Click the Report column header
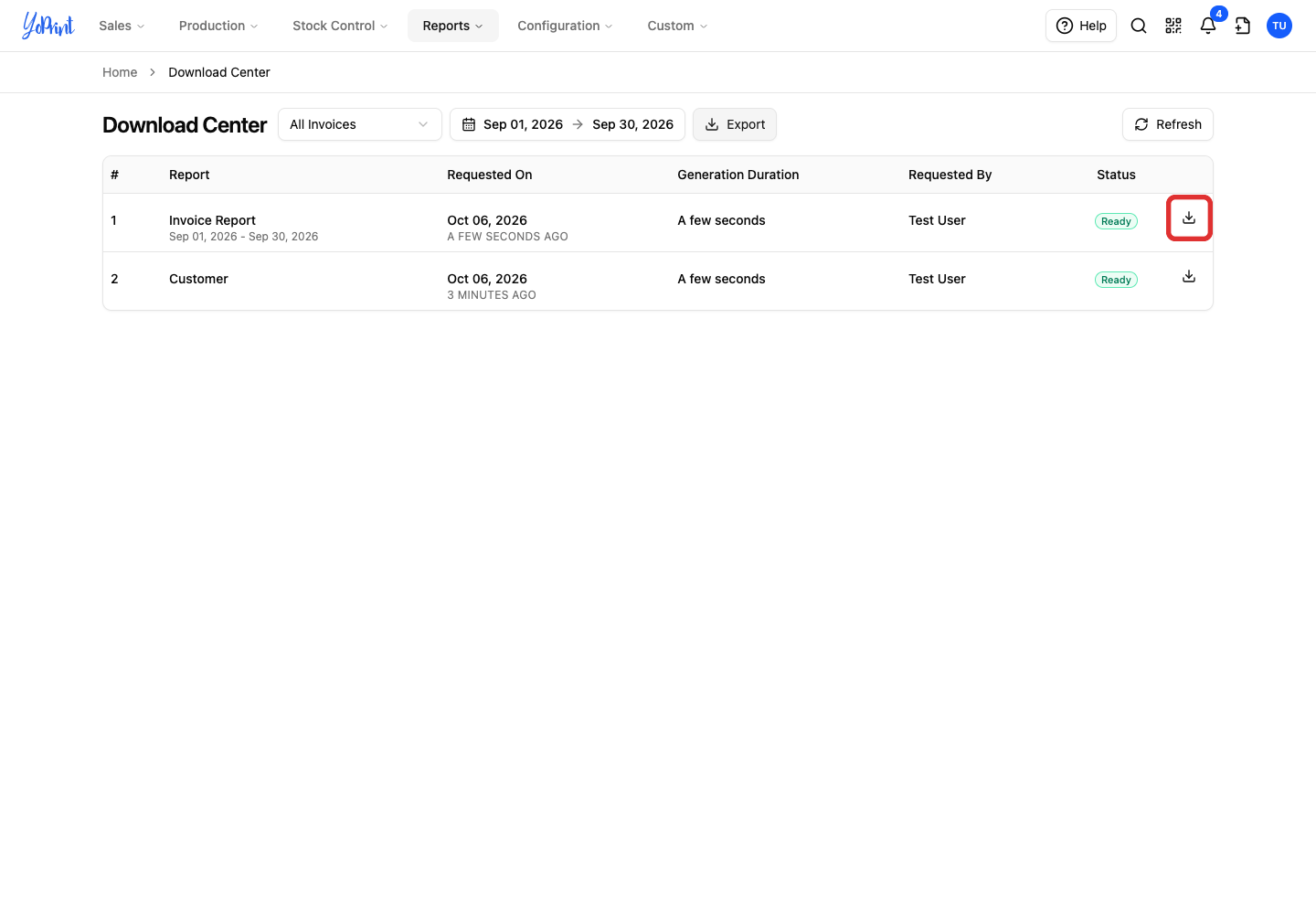Viewport: 1316px width, 914px height. [189, 175]
